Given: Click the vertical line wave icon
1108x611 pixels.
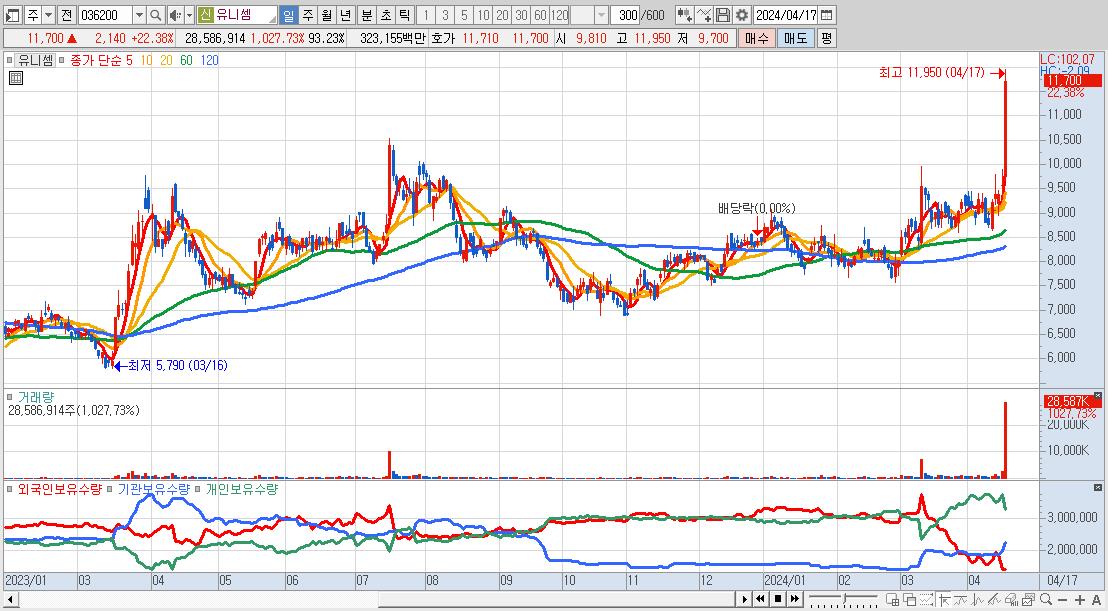Looking at the screenshot, I should click(978, 600).
